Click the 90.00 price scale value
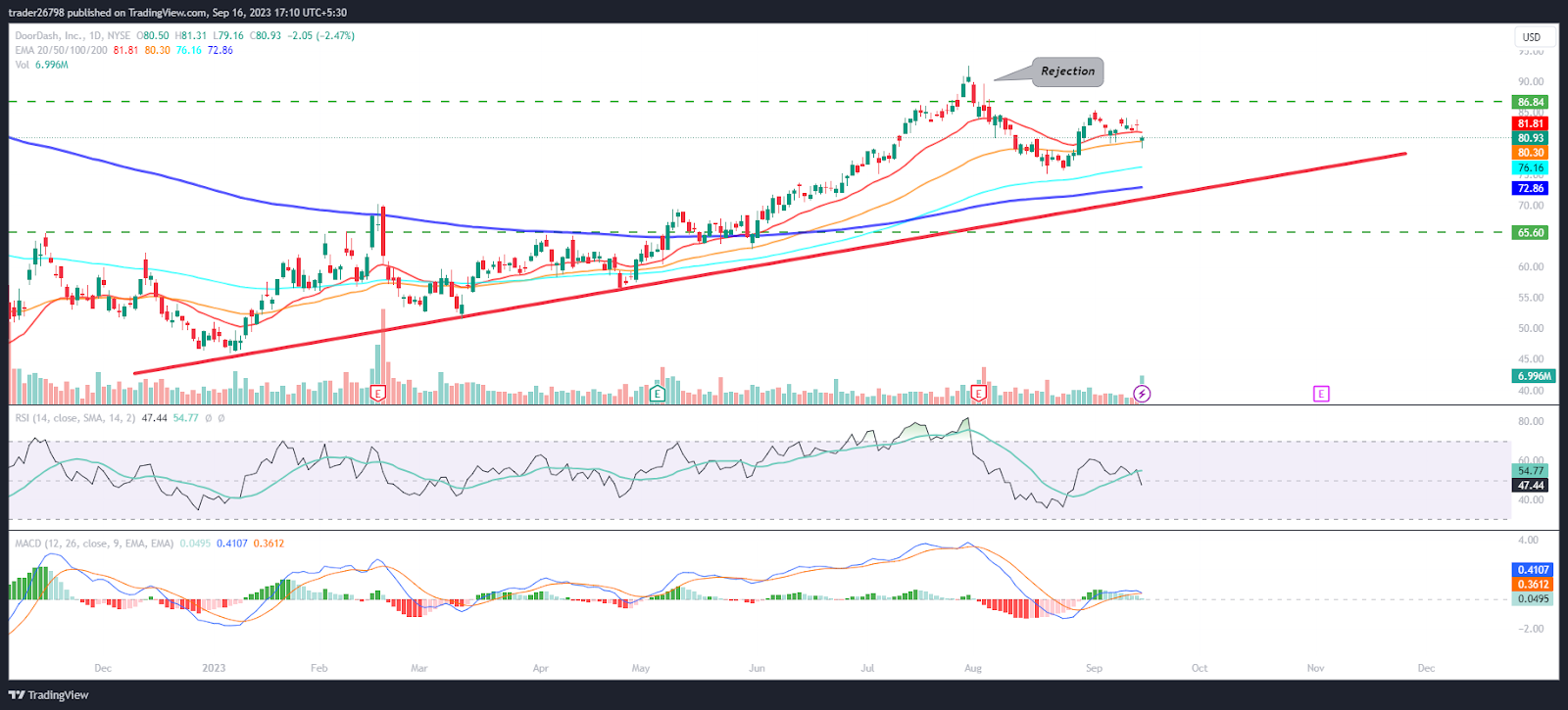 [x=1531, y=81]
